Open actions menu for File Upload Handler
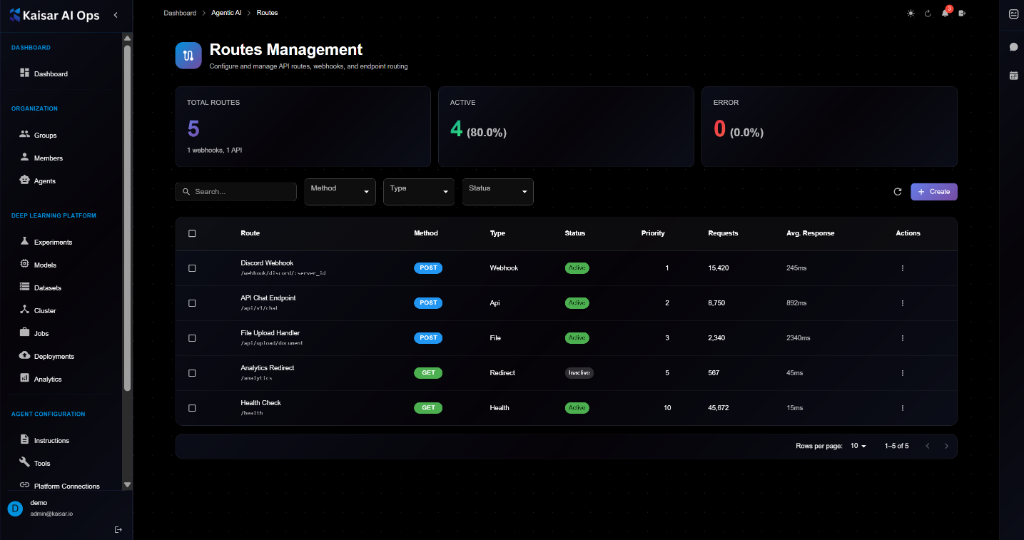1024x540 pixels. click(903, 338)
